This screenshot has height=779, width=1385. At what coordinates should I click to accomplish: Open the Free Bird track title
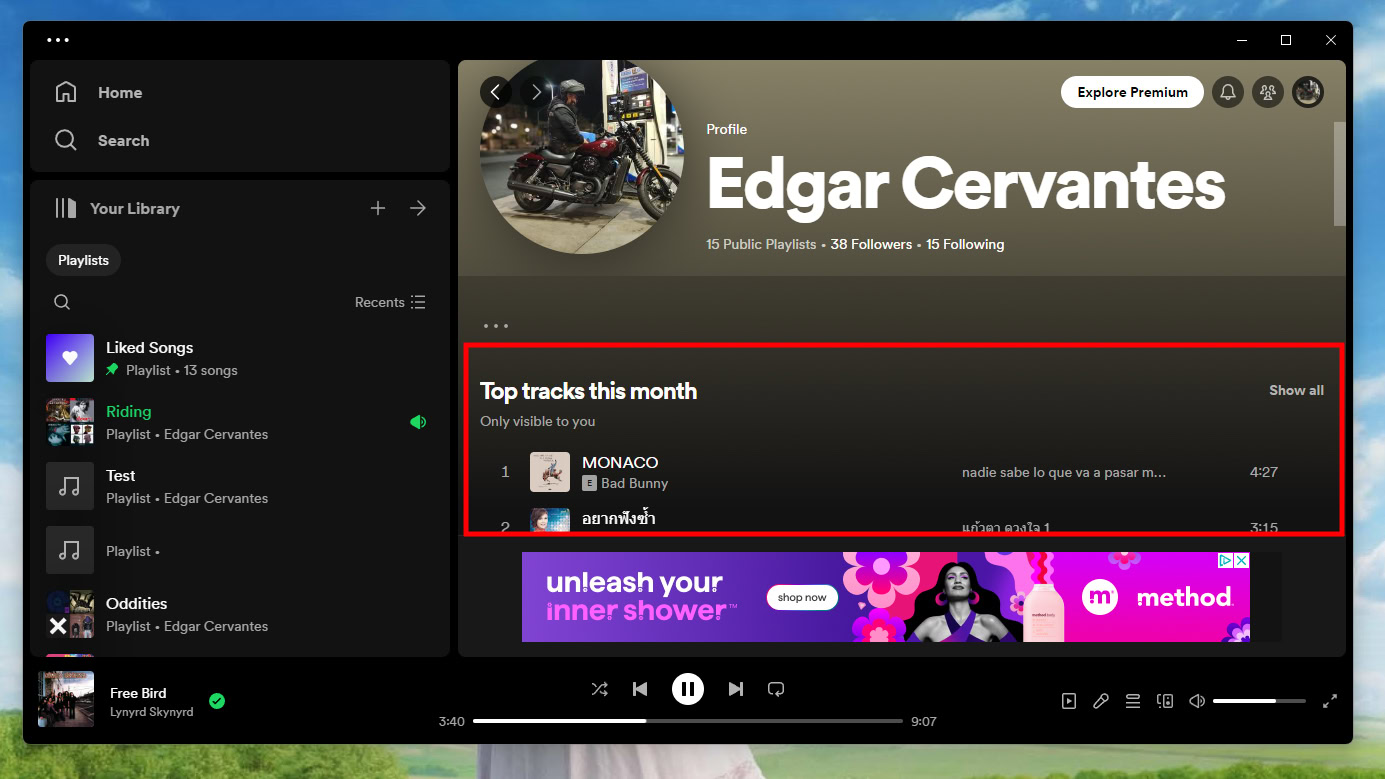click(138, 693)
